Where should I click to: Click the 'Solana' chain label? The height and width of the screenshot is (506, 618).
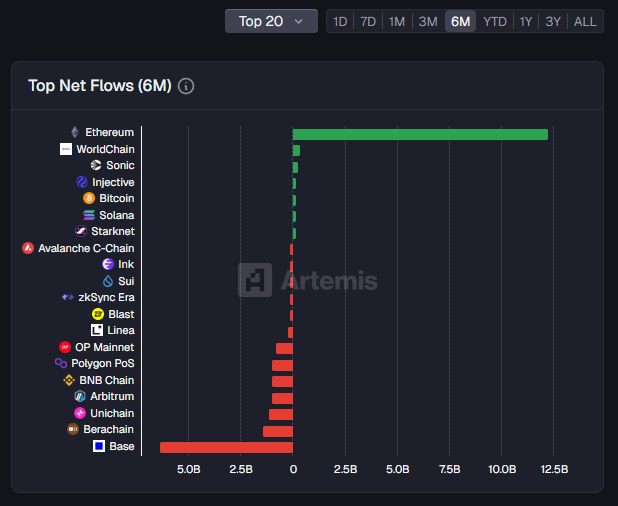coord(117,215)
